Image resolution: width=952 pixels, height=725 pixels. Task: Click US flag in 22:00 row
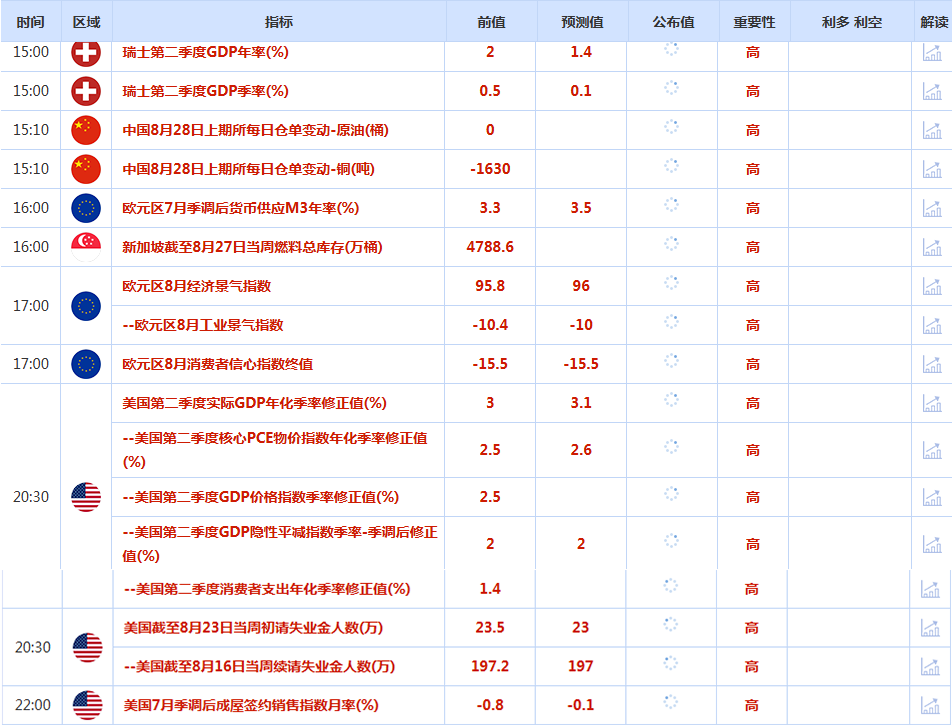[87, 705]
